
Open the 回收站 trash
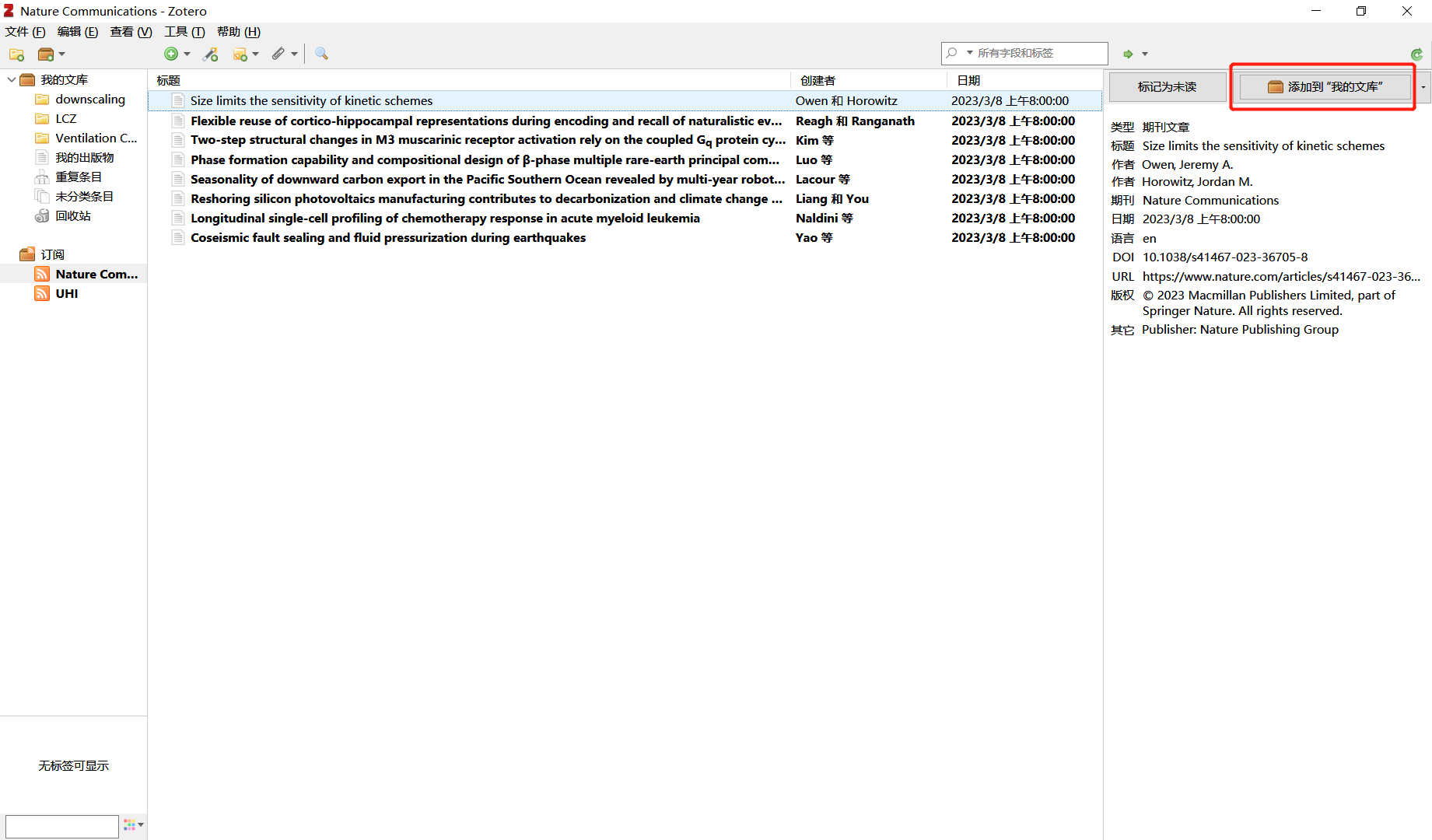coord(73,216)
